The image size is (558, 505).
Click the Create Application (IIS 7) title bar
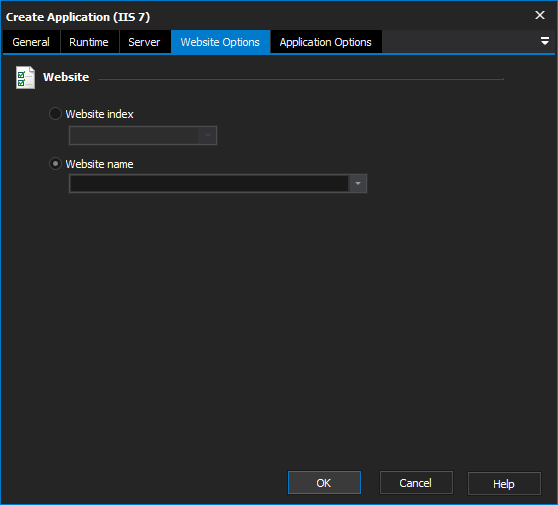(267, 16)
